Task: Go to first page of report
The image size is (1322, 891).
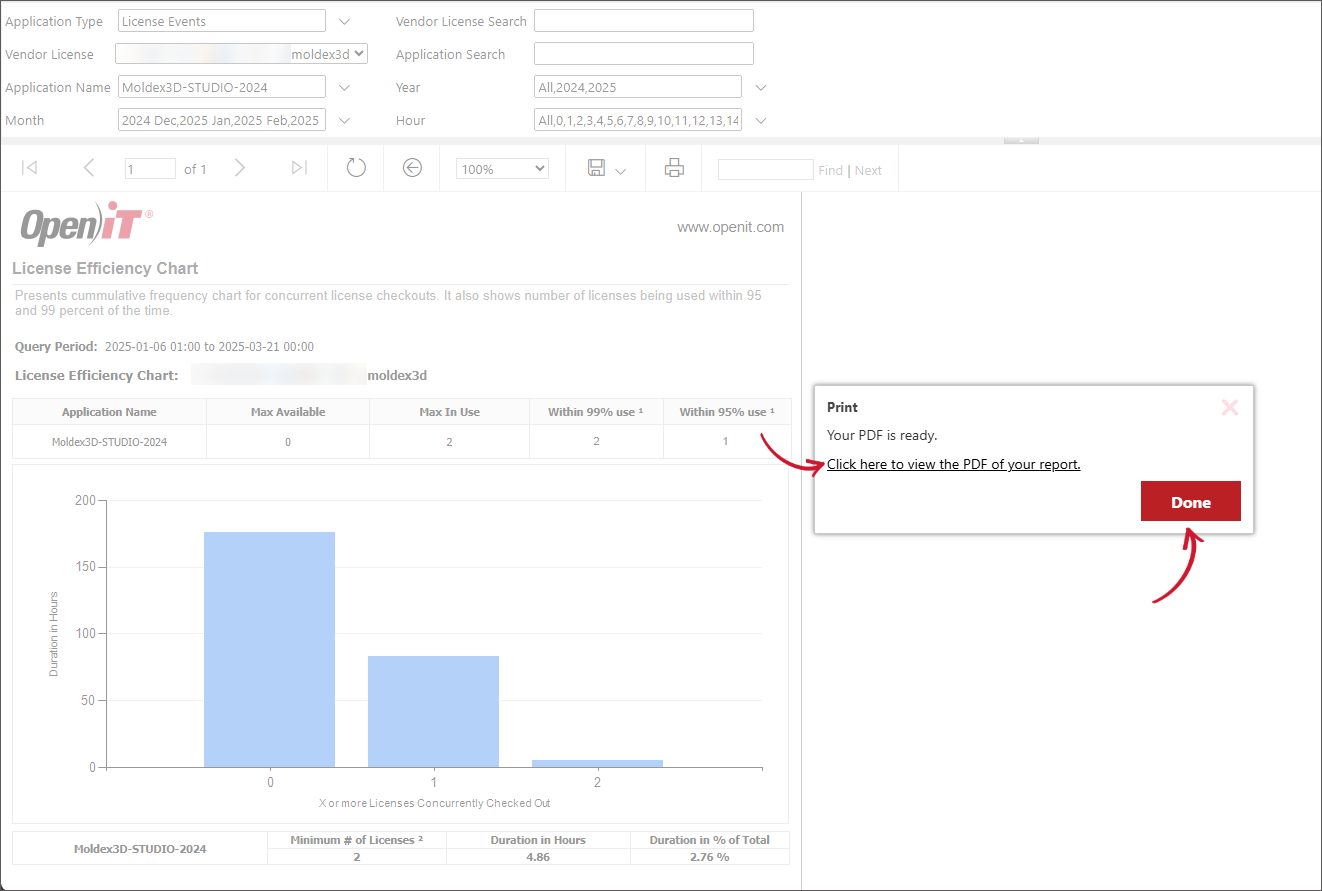Action: click(x=30, y=168)
